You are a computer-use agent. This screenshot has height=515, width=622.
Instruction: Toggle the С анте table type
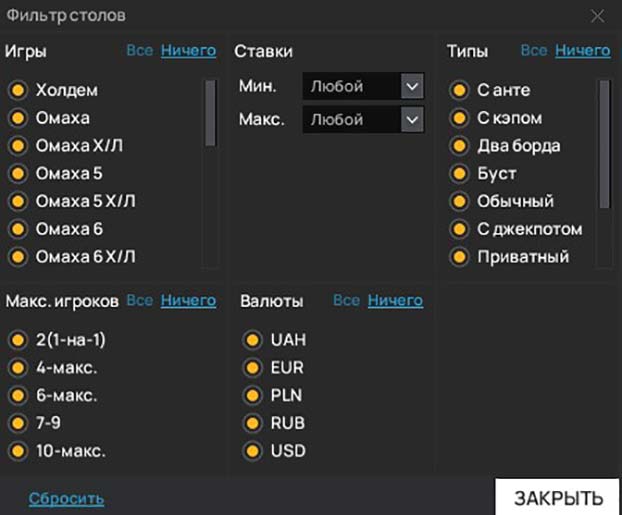pos(459,91)
